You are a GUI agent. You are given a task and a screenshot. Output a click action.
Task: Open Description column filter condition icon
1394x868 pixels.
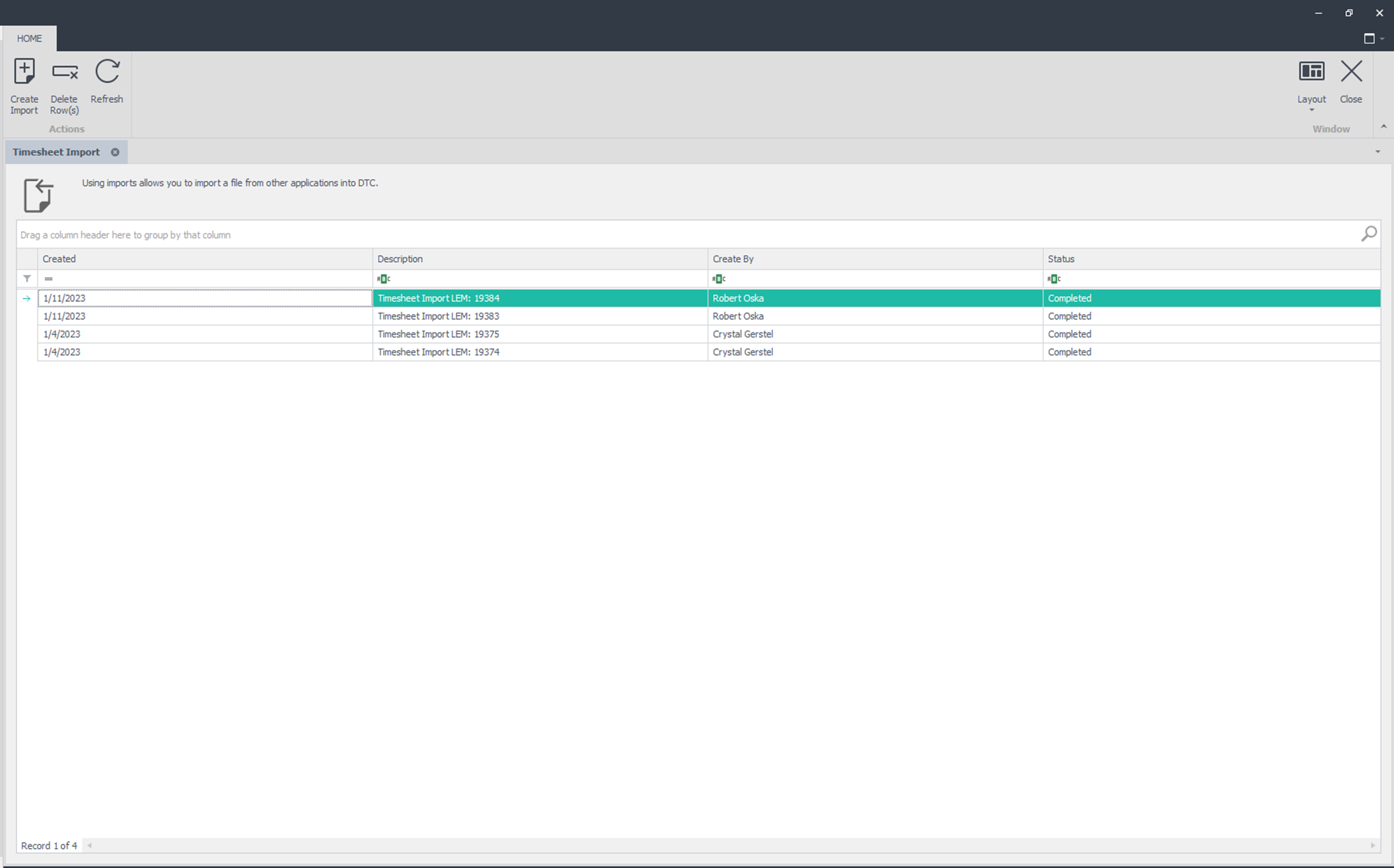tap(383, 279)
